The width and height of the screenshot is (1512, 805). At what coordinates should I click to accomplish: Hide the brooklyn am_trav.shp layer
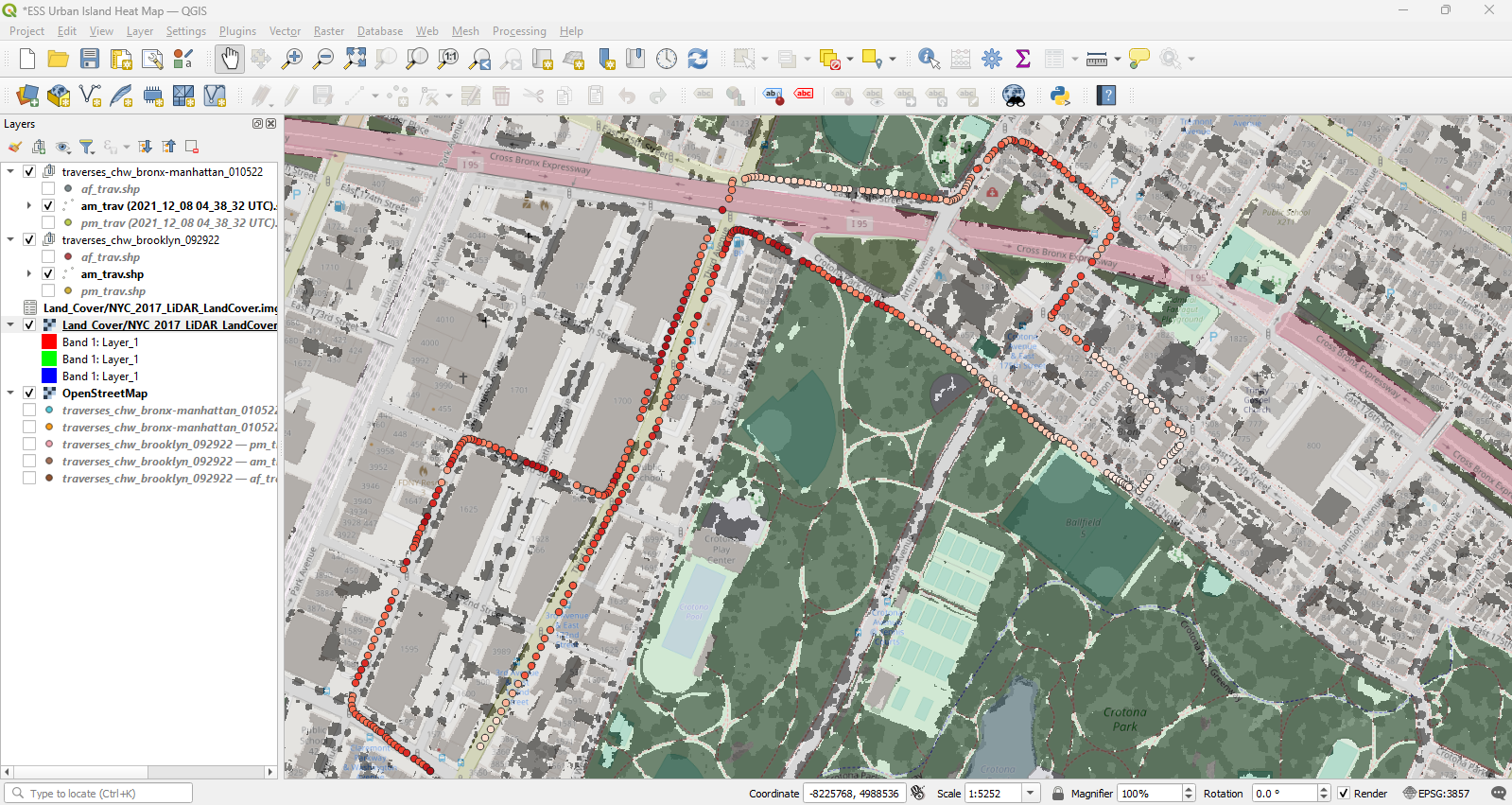click(x=48, y=274)
